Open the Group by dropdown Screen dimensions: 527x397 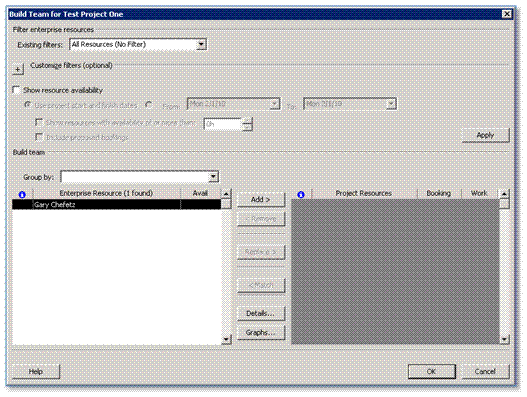(x=213, y=177)
